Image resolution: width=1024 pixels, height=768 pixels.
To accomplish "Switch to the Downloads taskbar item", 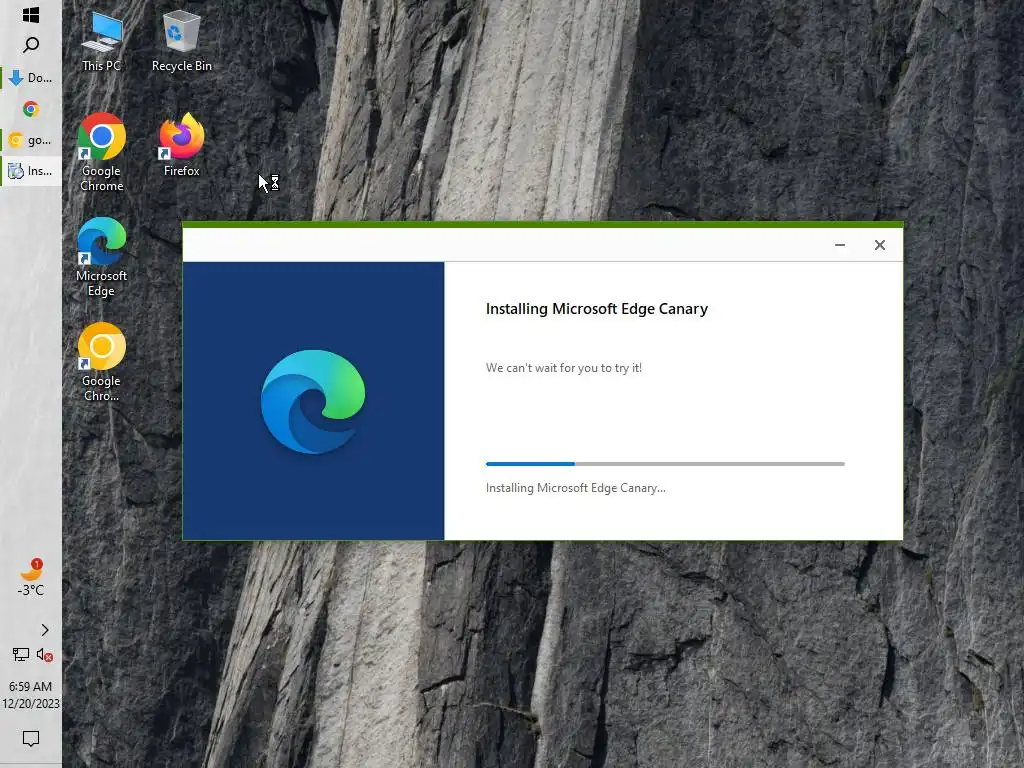I will (x=31, y=78).
